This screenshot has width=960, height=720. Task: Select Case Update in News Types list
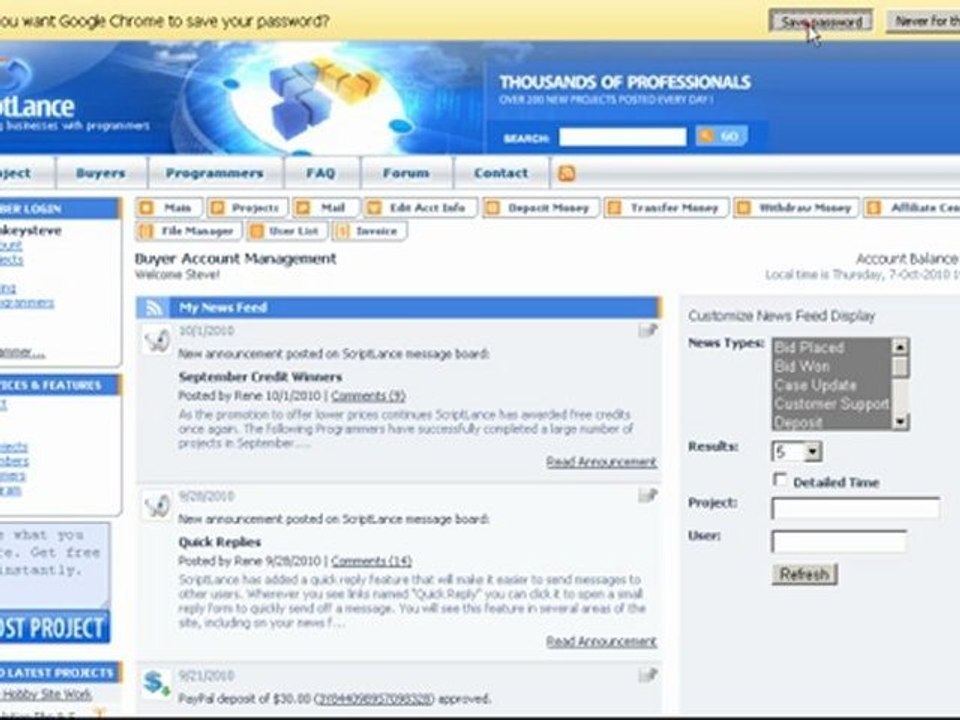tap(830, 385)
